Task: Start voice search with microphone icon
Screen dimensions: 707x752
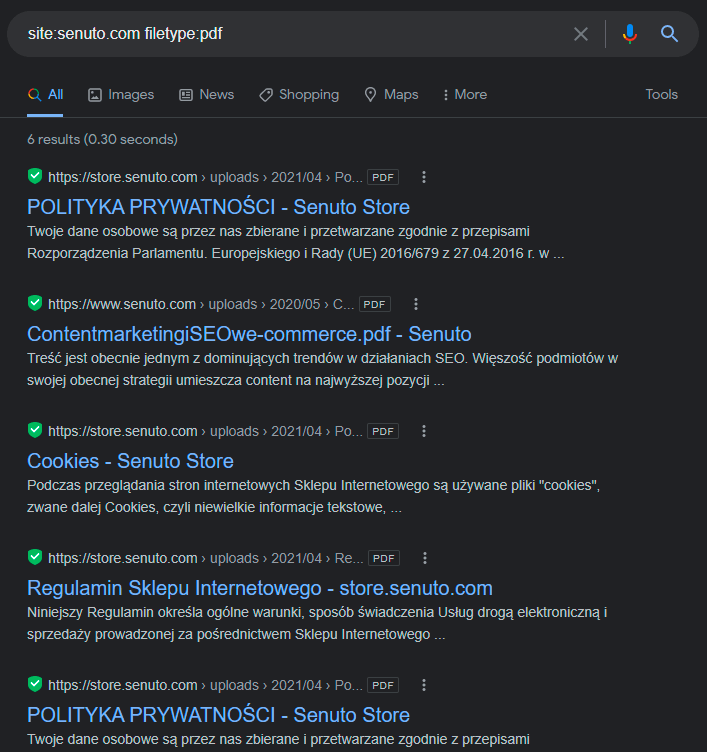Action: point(629,34)
